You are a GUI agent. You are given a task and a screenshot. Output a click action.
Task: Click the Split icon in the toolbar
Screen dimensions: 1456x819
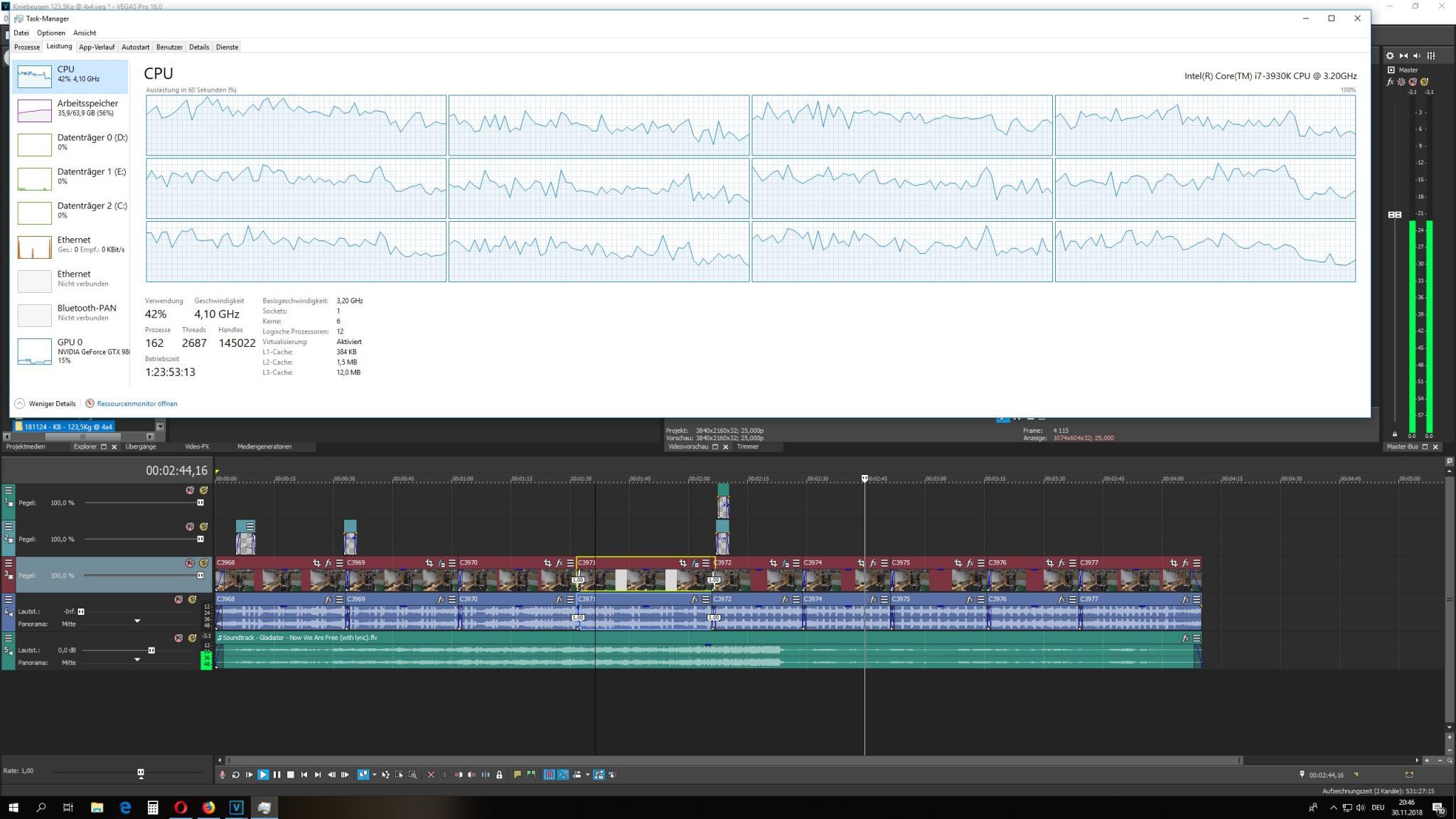click(x=486, y=774)
